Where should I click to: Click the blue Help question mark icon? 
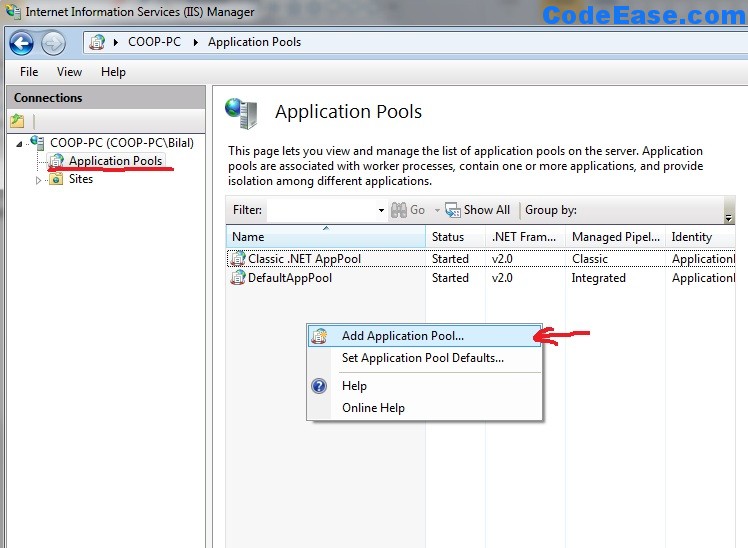[x=319, y=386]
